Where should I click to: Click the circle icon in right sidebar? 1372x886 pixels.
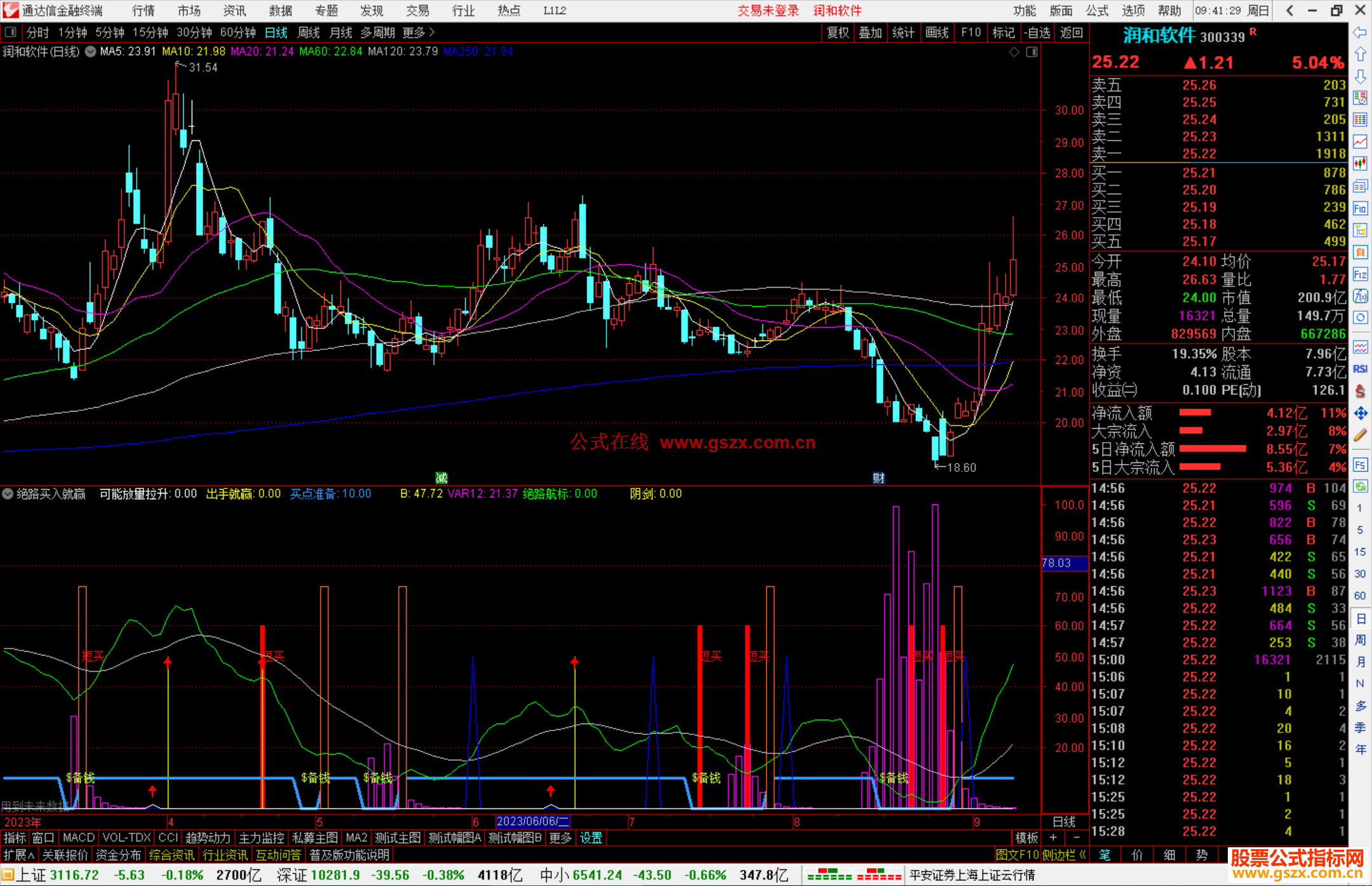pos(1360,318)
